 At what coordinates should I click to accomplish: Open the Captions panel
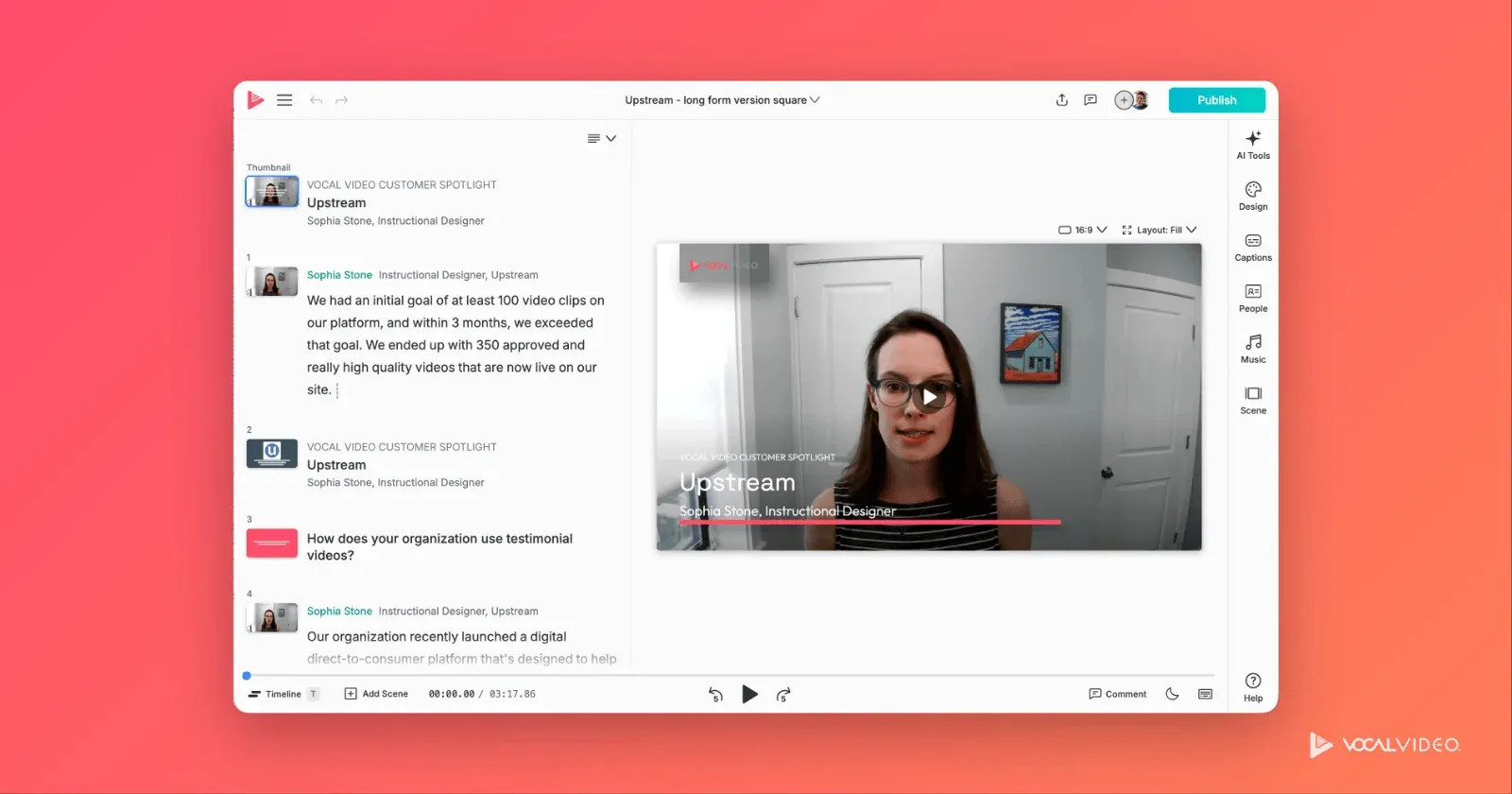click(x=1253, y=247)
